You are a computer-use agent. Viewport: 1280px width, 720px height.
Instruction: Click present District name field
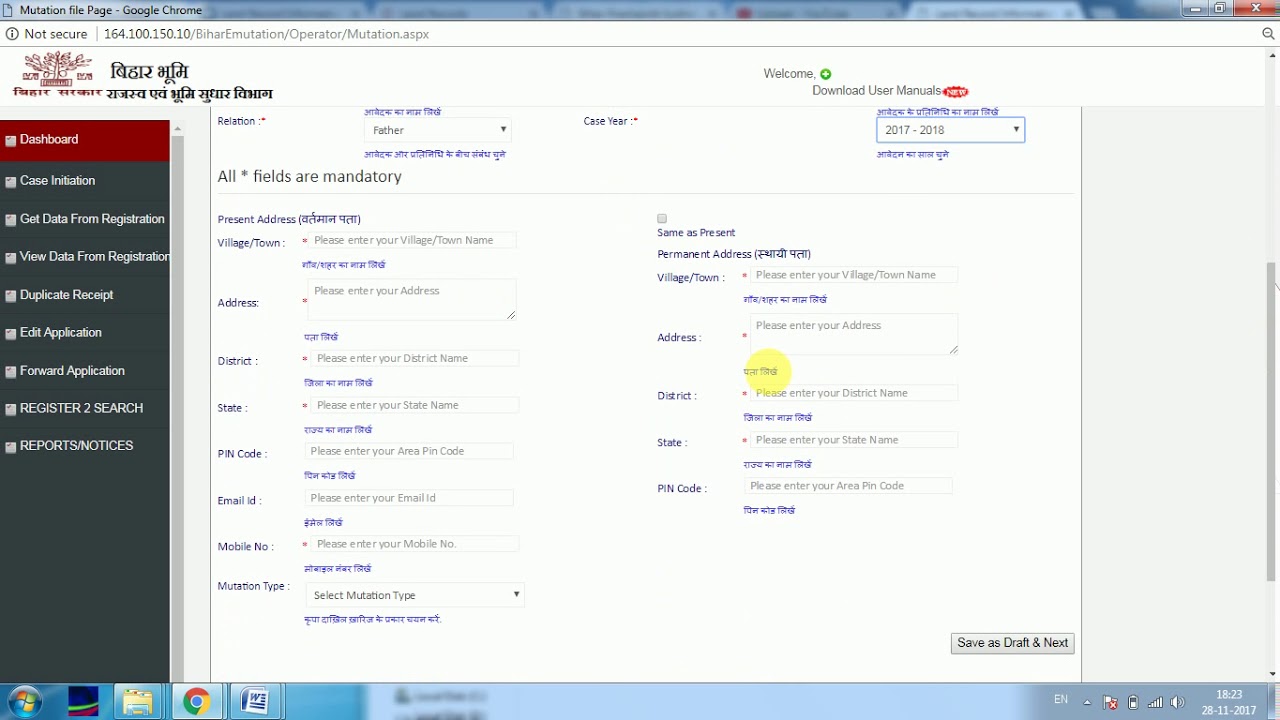point(415,358)
